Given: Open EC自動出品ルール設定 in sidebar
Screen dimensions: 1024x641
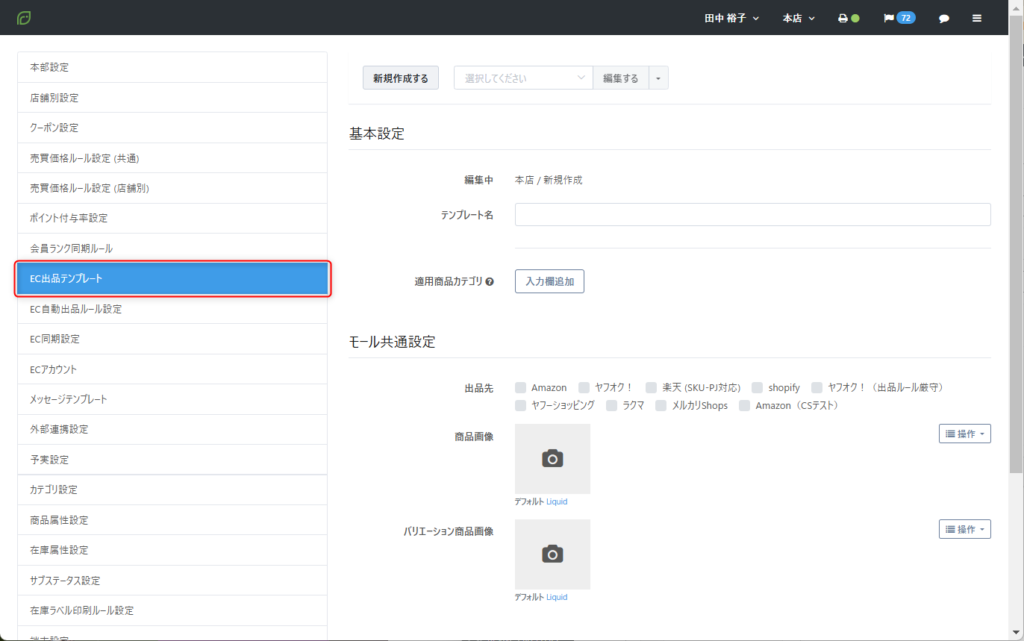Looking at the screenshot, I should pyautogui.click(x=172, y=309).
